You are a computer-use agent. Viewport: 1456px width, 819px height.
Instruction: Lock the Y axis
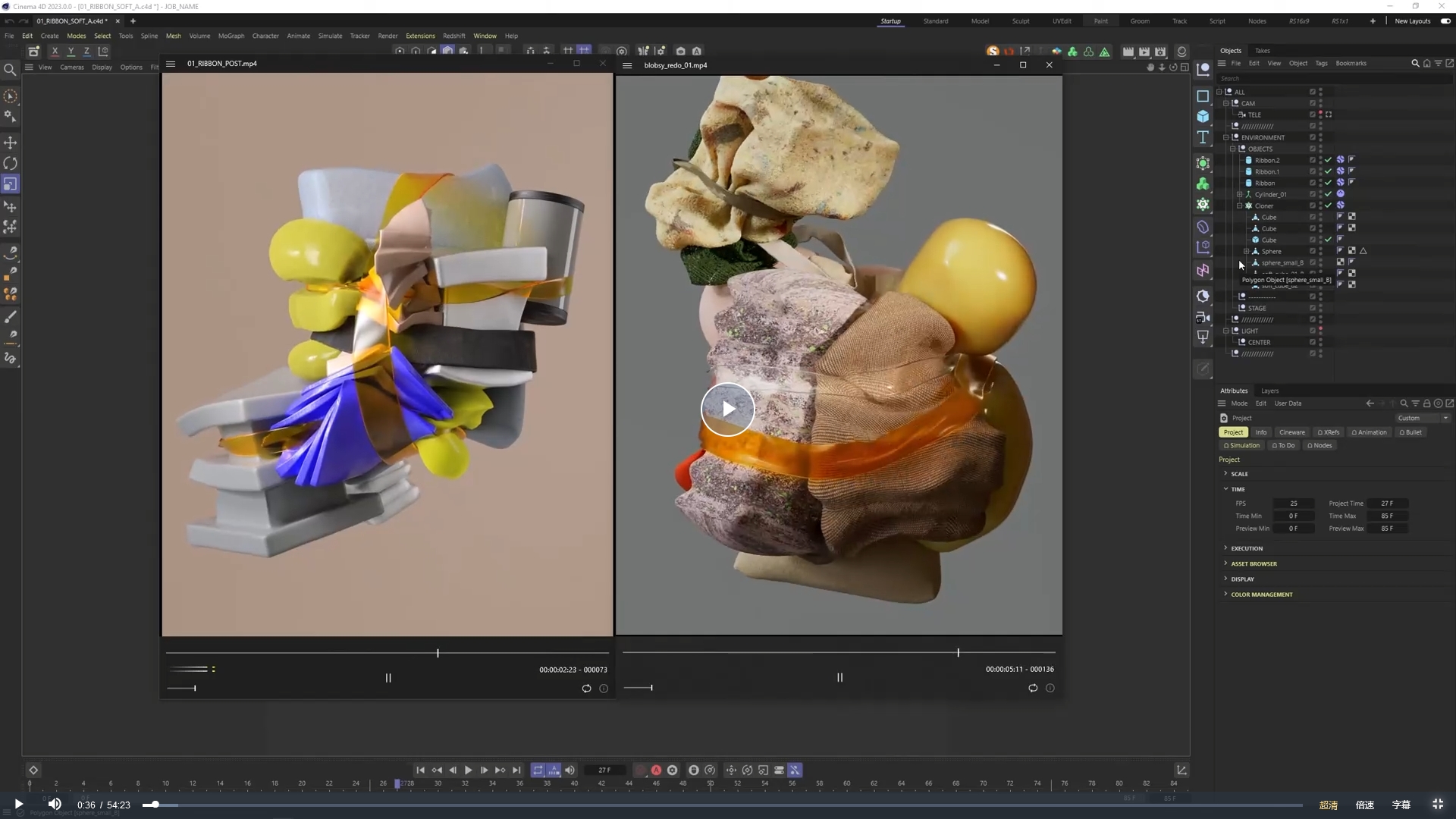point(71,52)
